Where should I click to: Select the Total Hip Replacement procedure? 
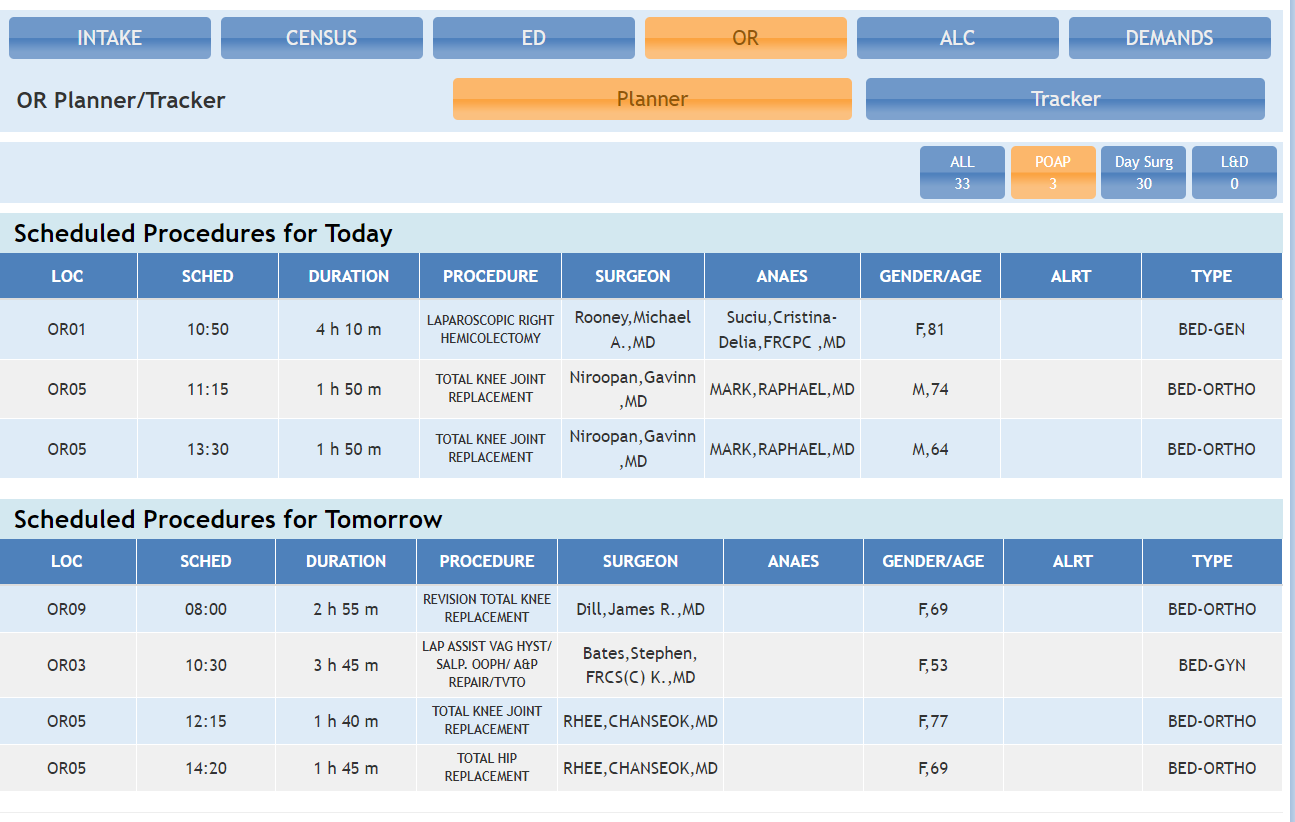tap(487, 767)
